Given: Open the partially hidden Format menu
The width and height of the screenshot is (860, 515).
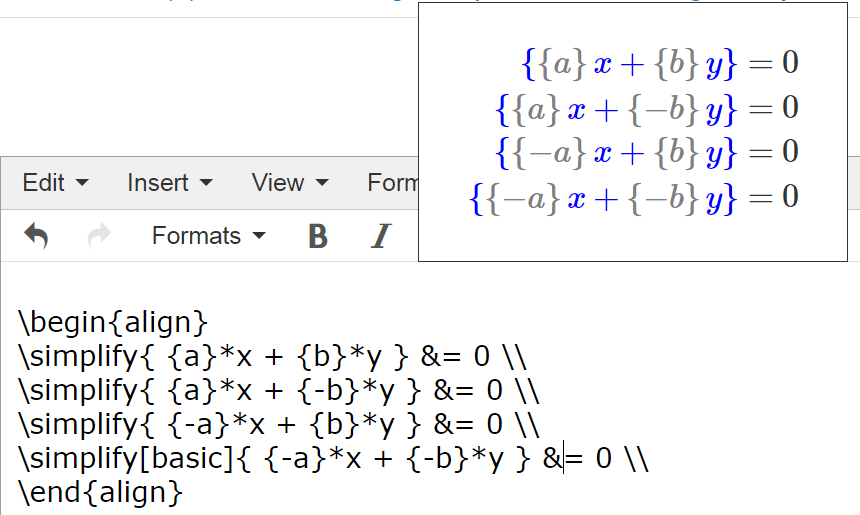Looking at the screenshot, I should [392, 183].
